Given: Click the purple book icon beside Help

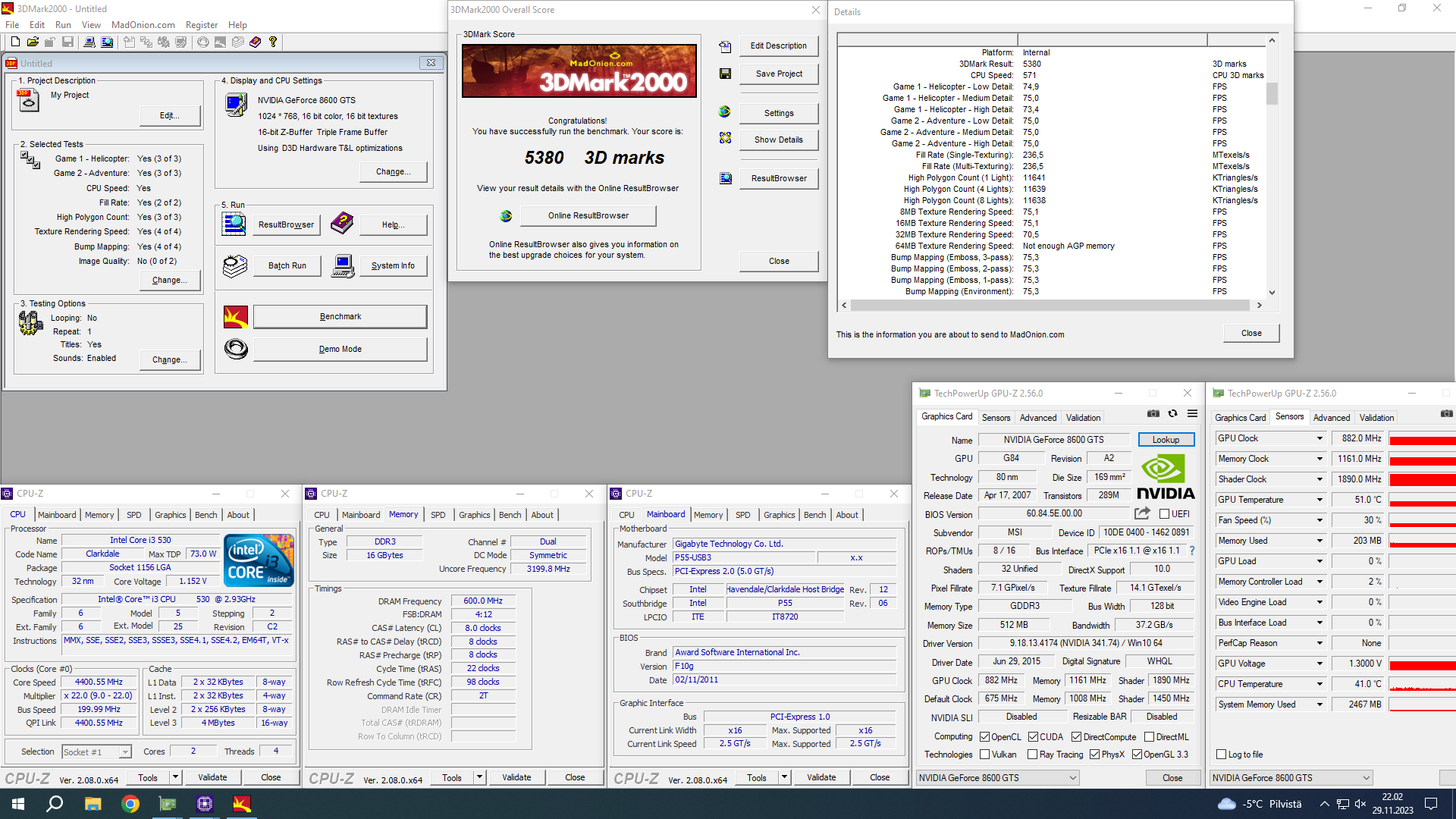Looking at the screenshot, I should tap(342, 224).
